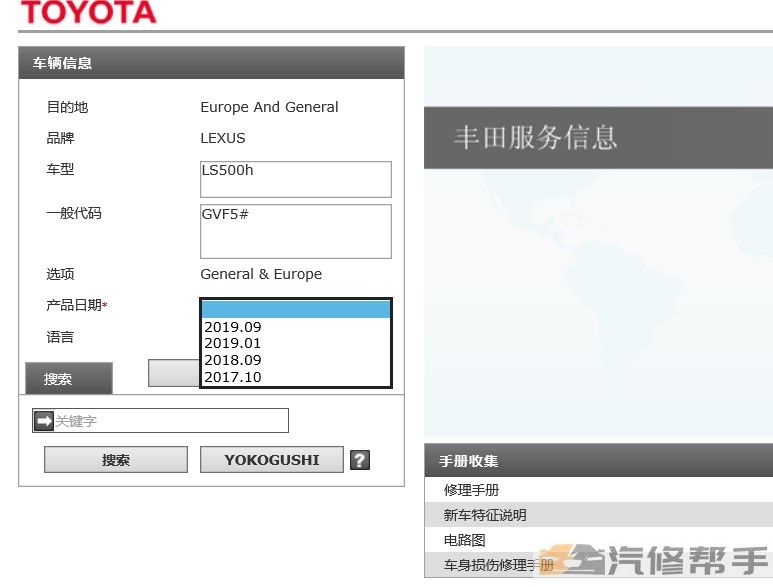Click the LEXUS brand value
The height and width of the screenshot is (587, 773).
point(223,138)
